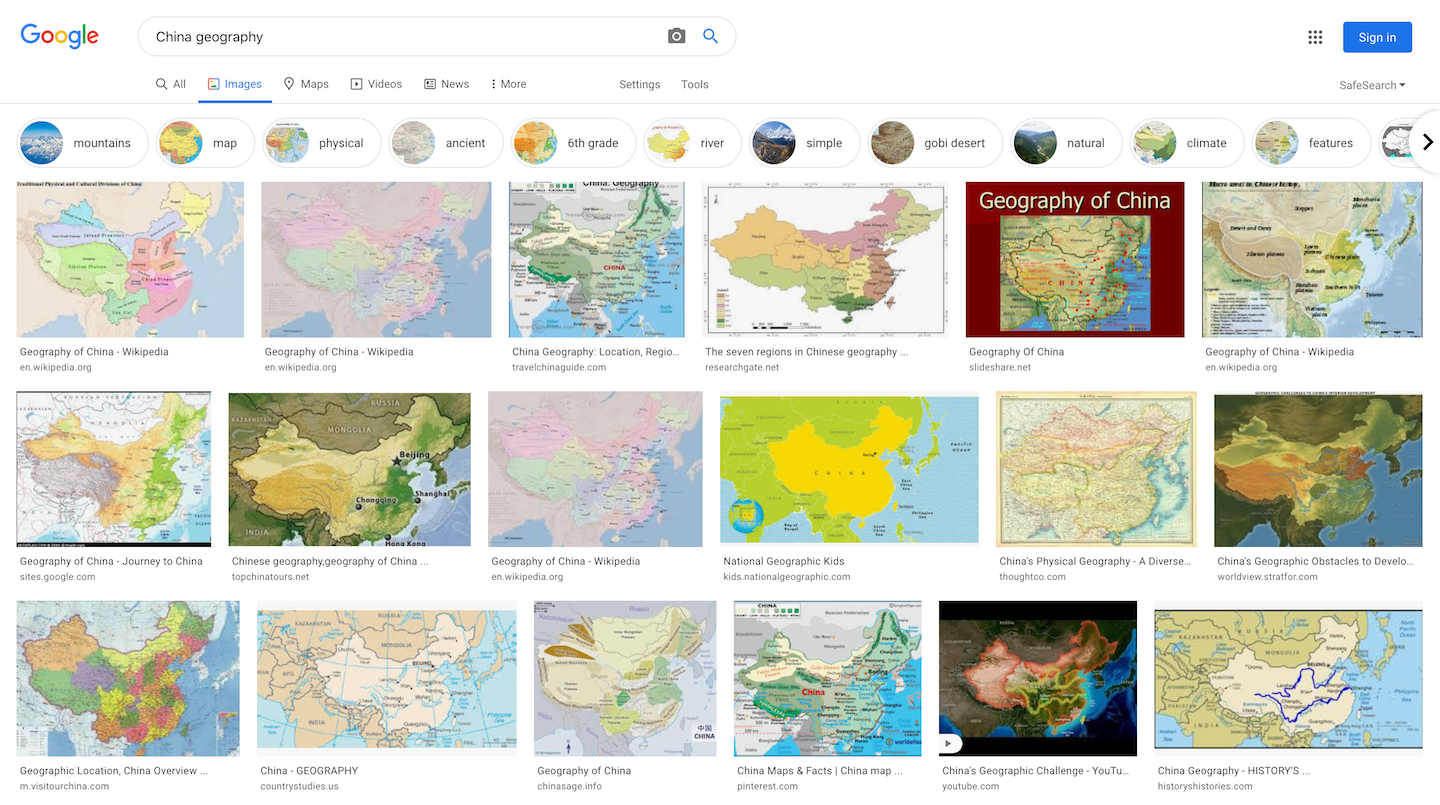Choose the natural filter chip

point(1067,143)
